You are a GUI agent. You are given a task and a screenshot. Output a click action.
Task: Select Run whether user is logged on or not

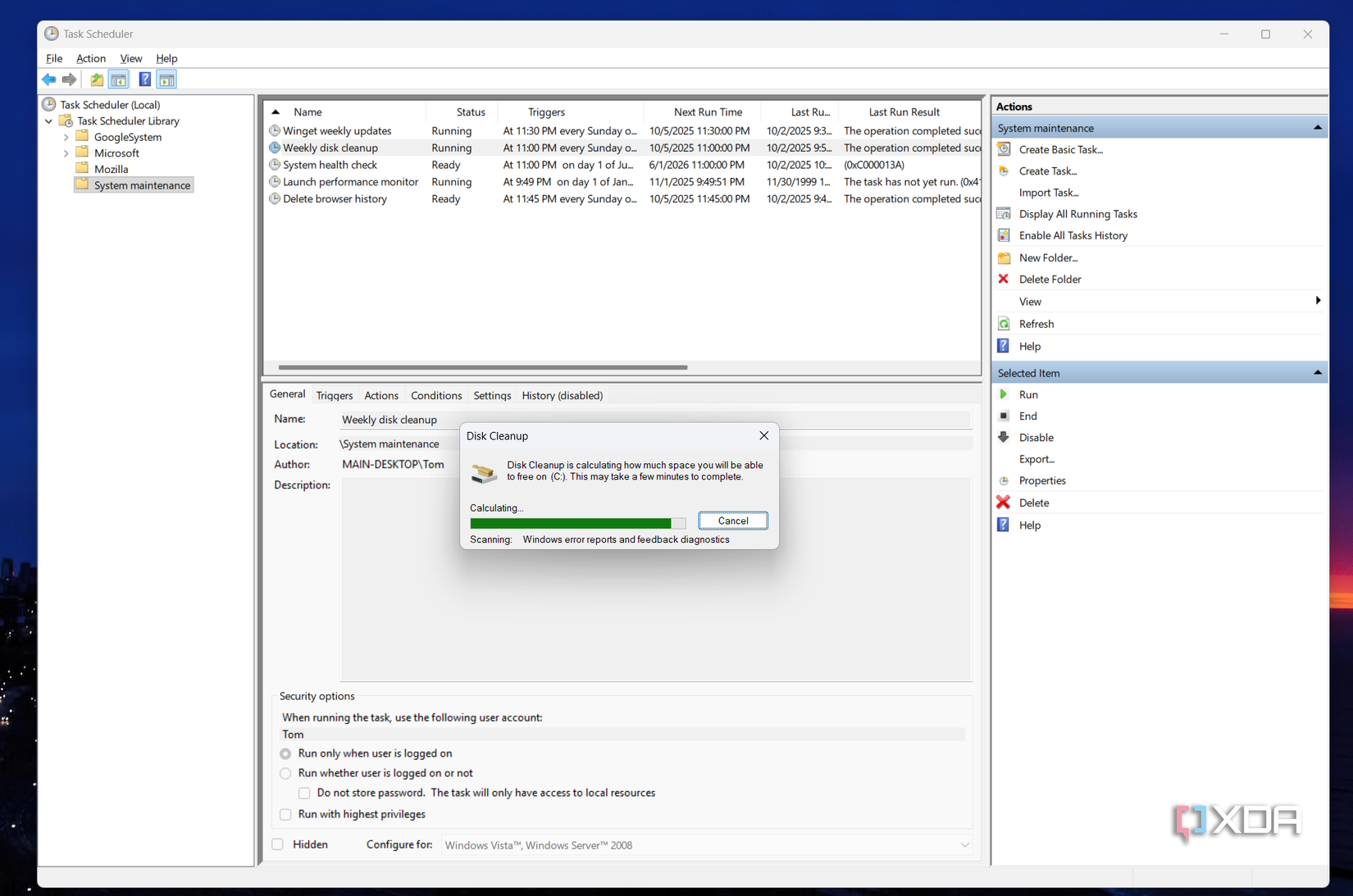285,773
